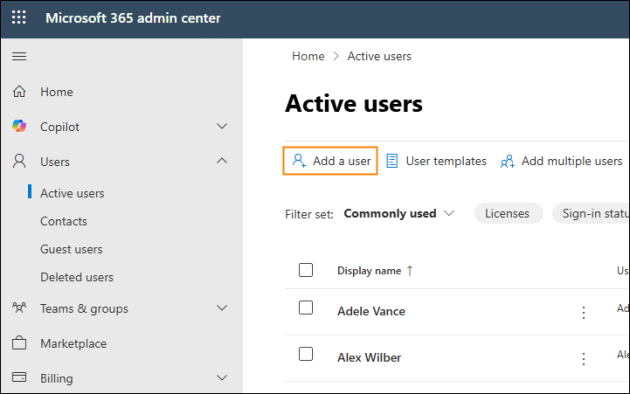Click the User templates button label
630x394 pixels.
(446, 161)
